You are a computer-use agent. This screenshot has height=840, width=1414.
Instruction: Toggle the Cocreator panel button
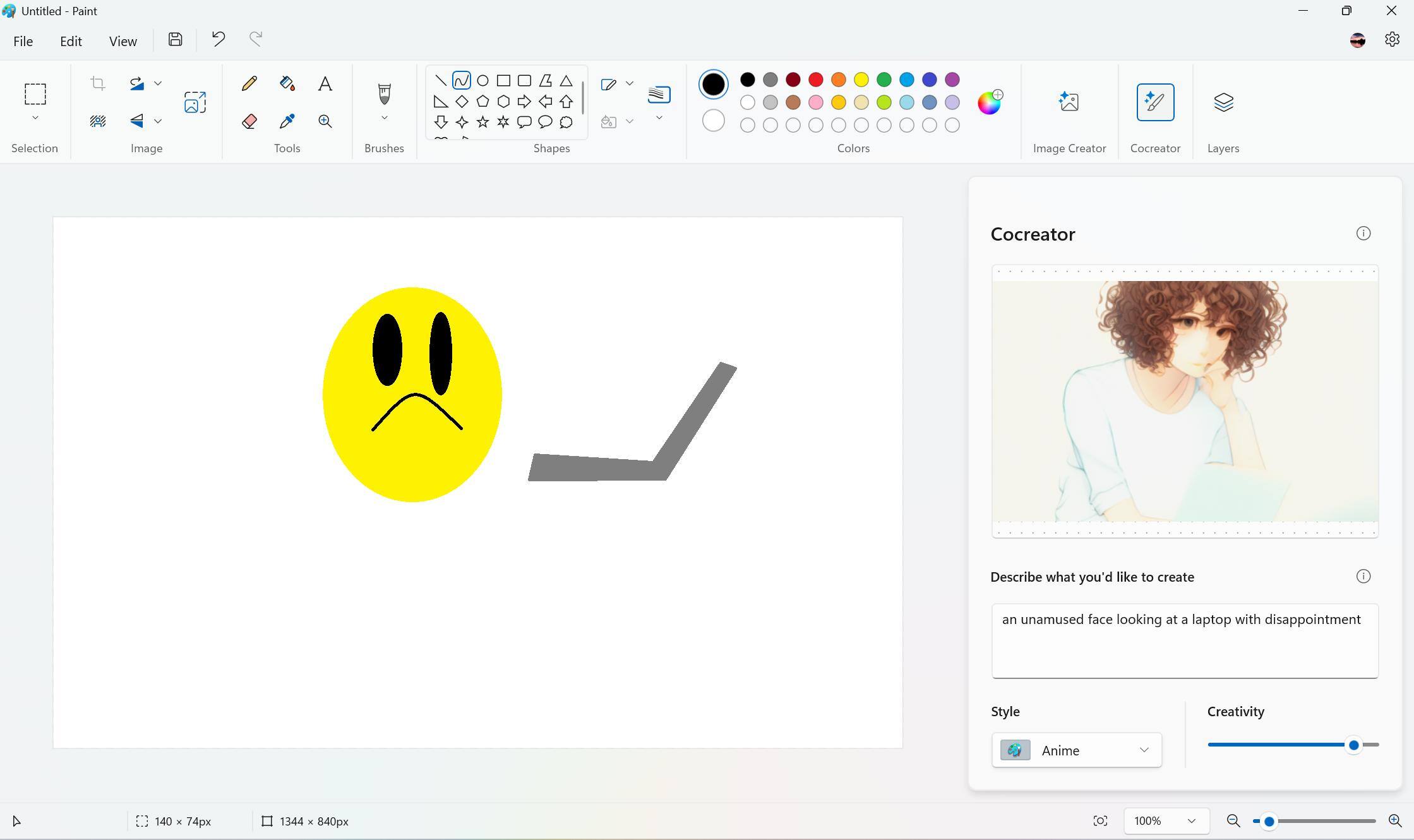click(1154, 102)
